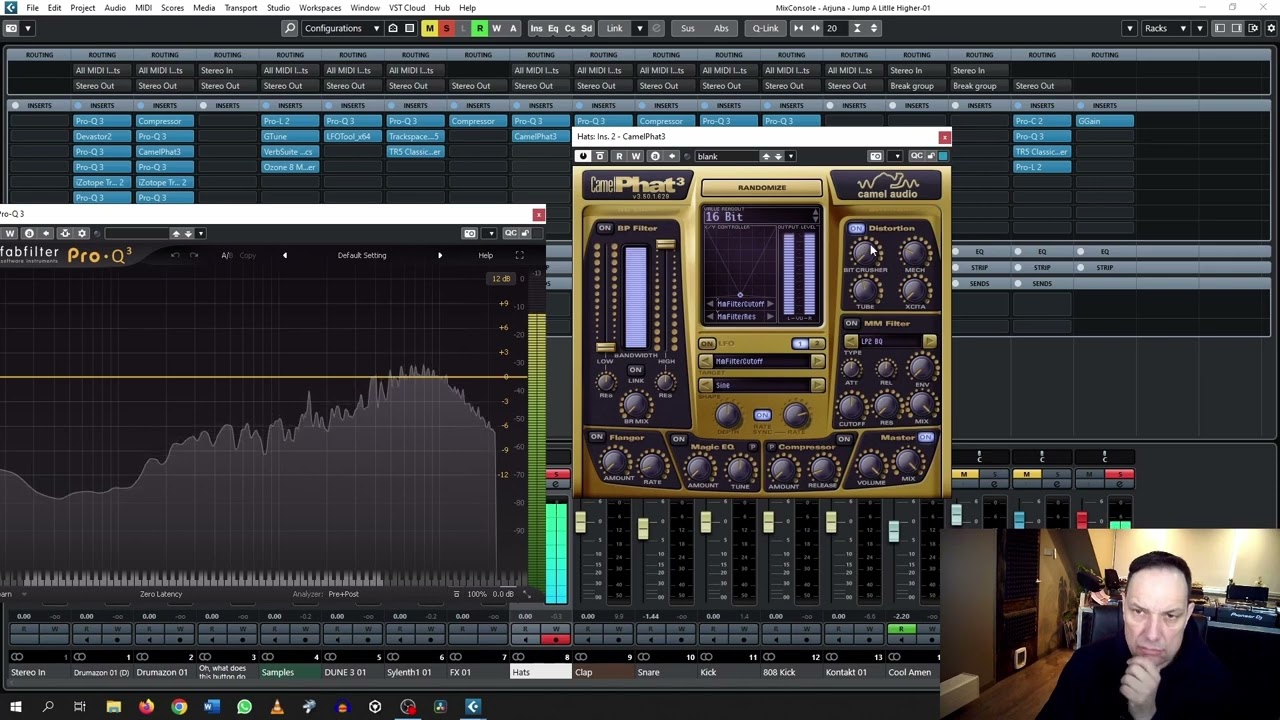Click the Ins bypass button in toolbar

(537, 28)
